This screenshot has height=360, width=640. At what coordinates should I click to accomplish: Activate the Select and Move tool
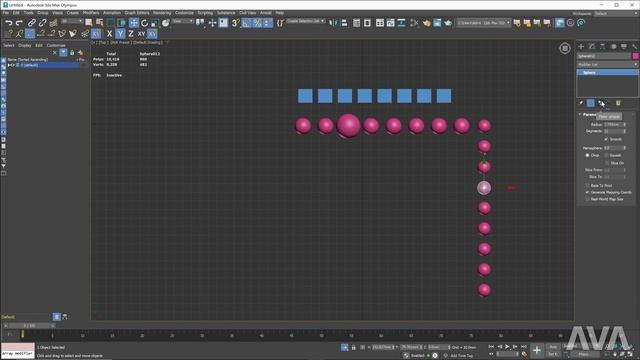134,23
